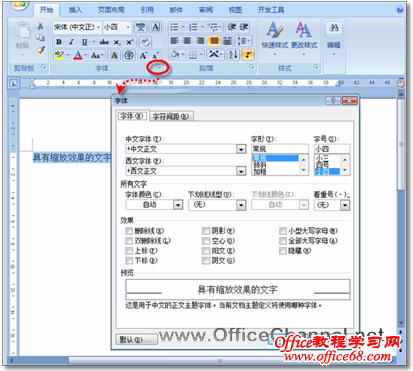Enable the 删除线 strikethrough checkbox

coord(129,231)
